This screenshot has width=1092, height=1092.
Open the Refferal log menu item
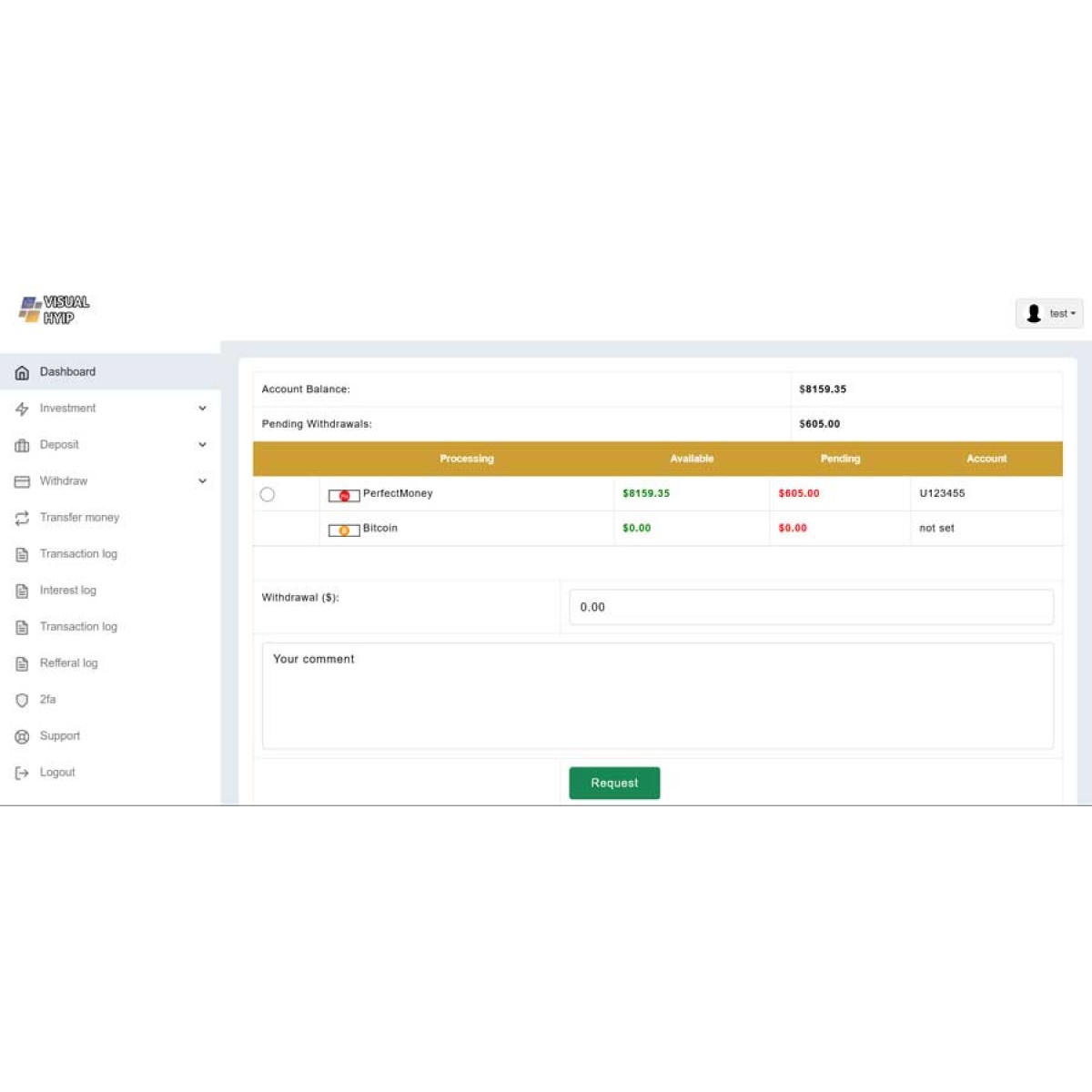(68, 663)
